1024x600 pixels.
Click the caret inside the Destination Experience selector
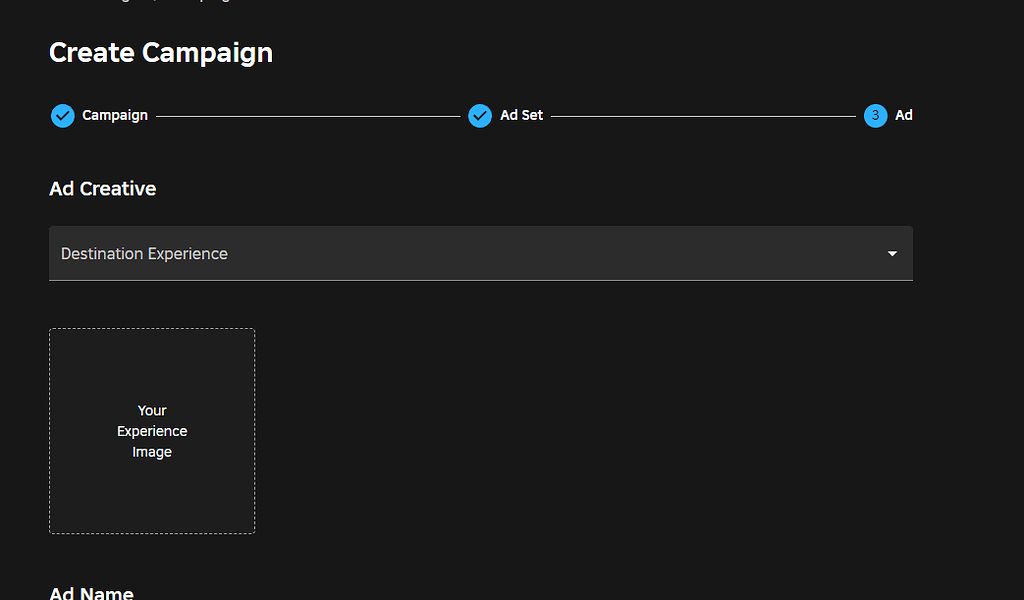[891, 254]
